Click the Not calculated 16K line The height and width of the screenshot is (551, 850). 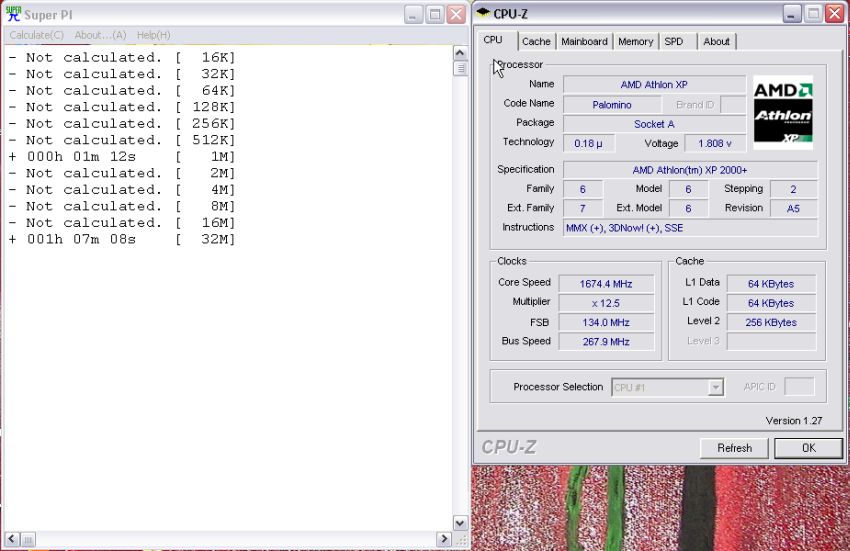coord(122,57)
